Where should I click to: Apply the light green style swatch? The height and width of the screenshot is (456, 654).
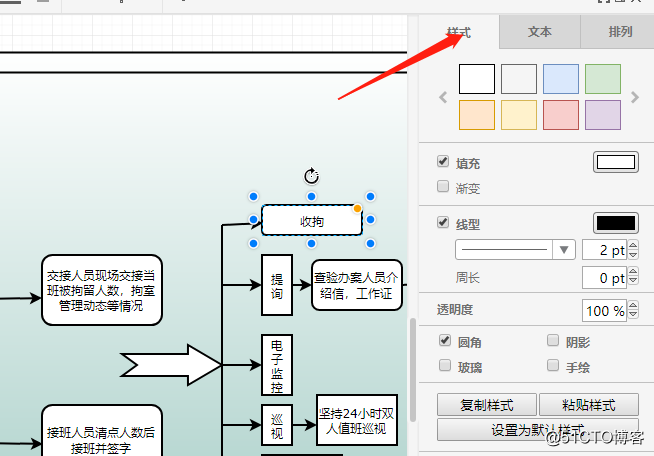[x=603, y=79]
